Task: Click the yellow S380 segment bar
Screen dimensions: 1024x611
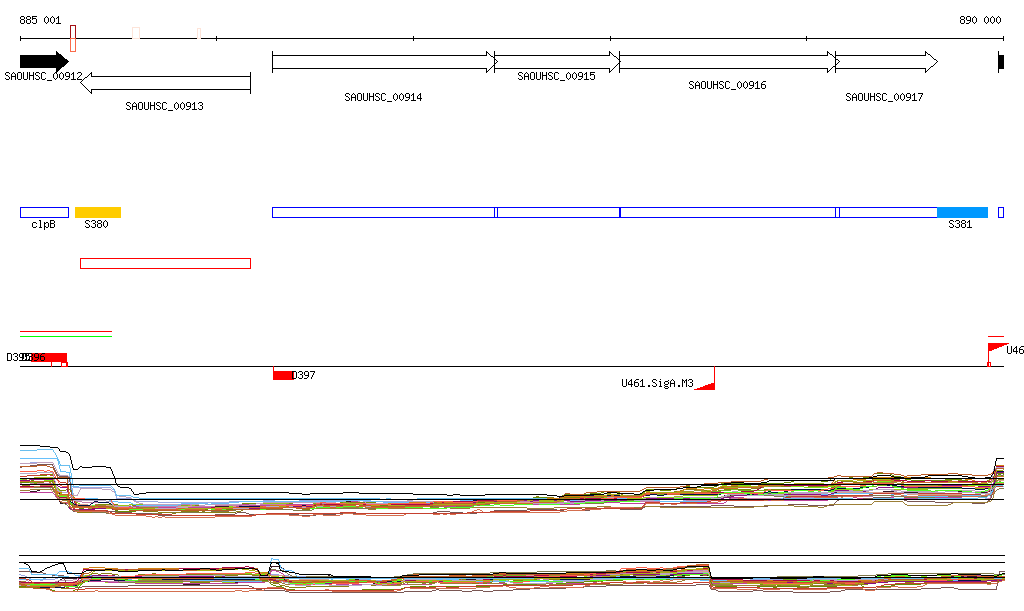Action: click(x=98, y=212)
